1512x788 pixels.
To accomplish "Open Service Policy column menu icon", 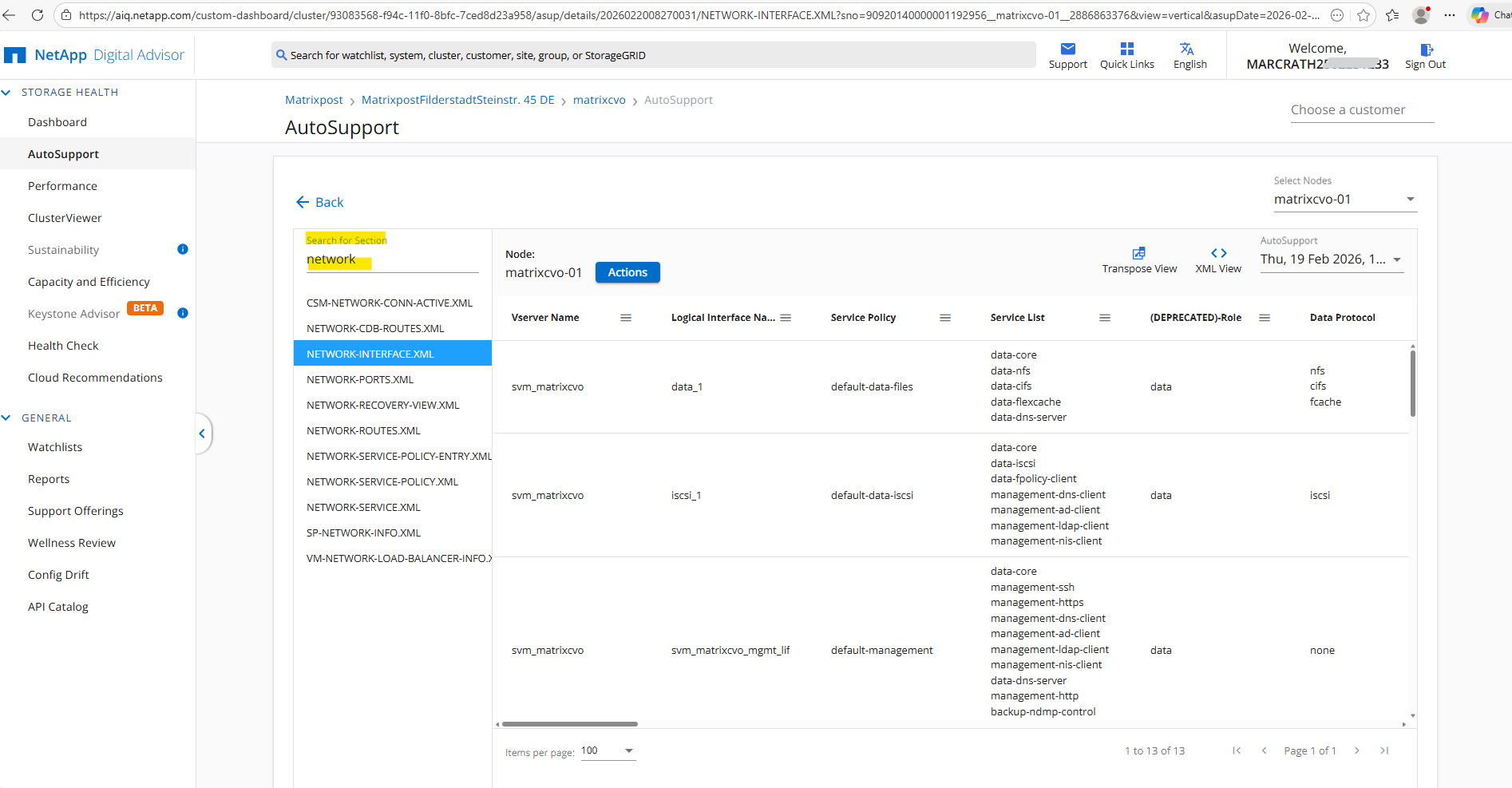I will click(x=945, y=318).
